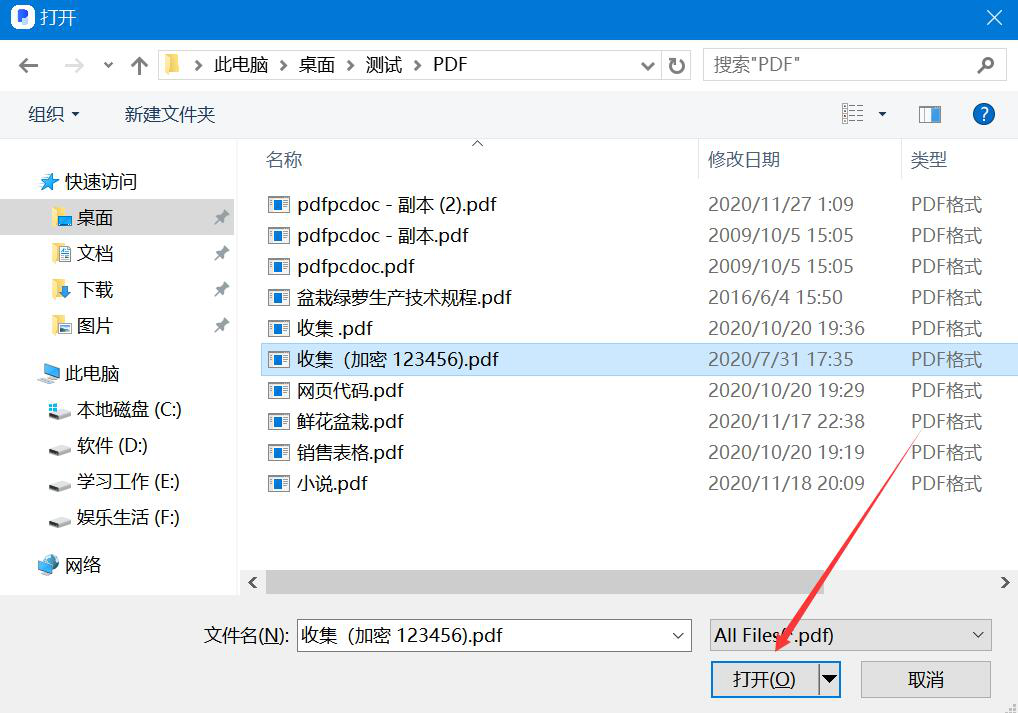Screen dimensions: 1018x713
Task: Click 桌面 in address breadcrumb
Action: coord(317,65)
